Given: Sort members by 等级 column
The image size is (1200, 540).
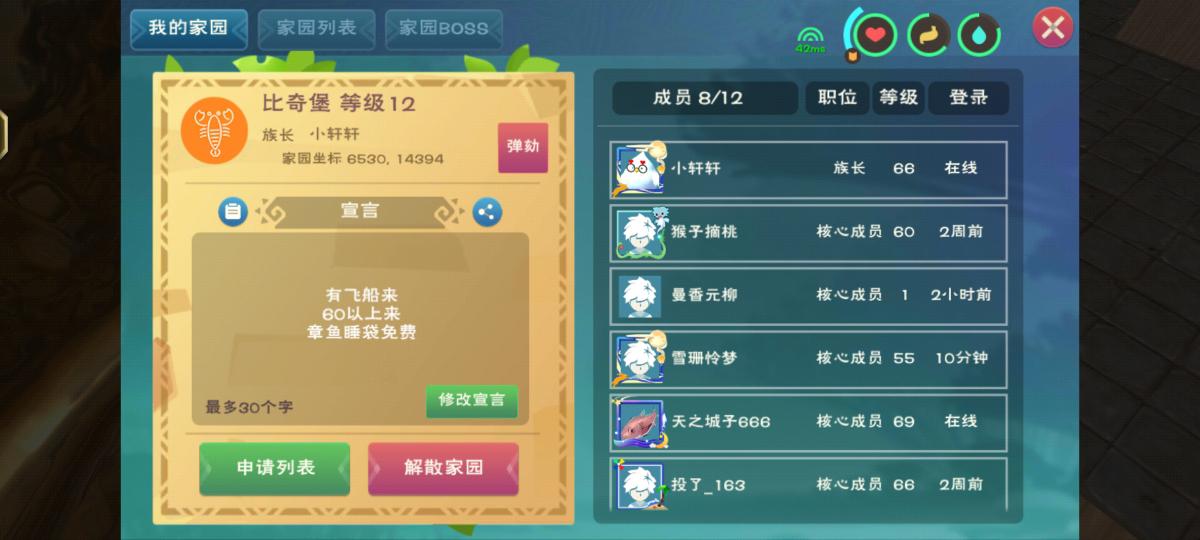Looking at the screenshot, I should (x=898, y=98).
